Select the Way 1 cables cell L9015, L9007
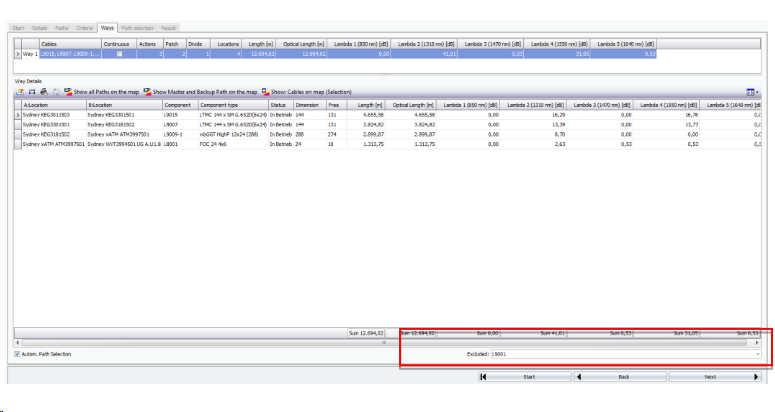 pos(70,54)
